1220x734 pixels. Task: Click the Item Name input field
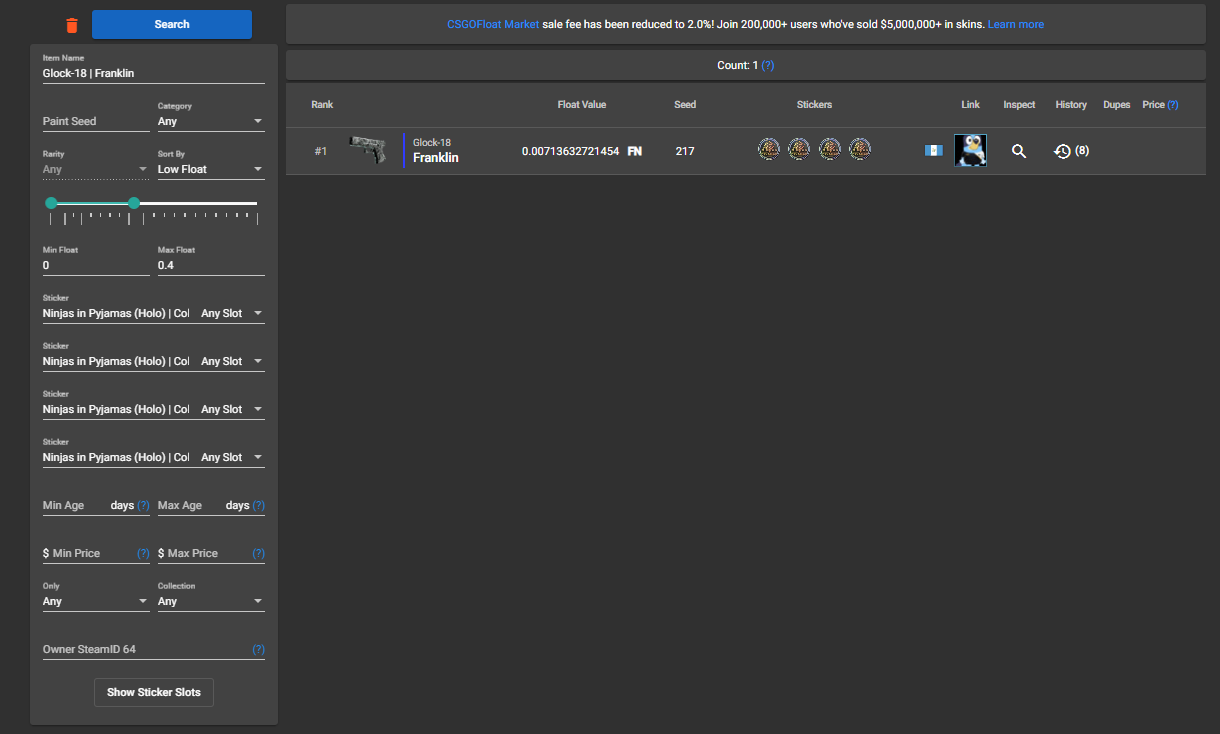(x=154, y=73)
